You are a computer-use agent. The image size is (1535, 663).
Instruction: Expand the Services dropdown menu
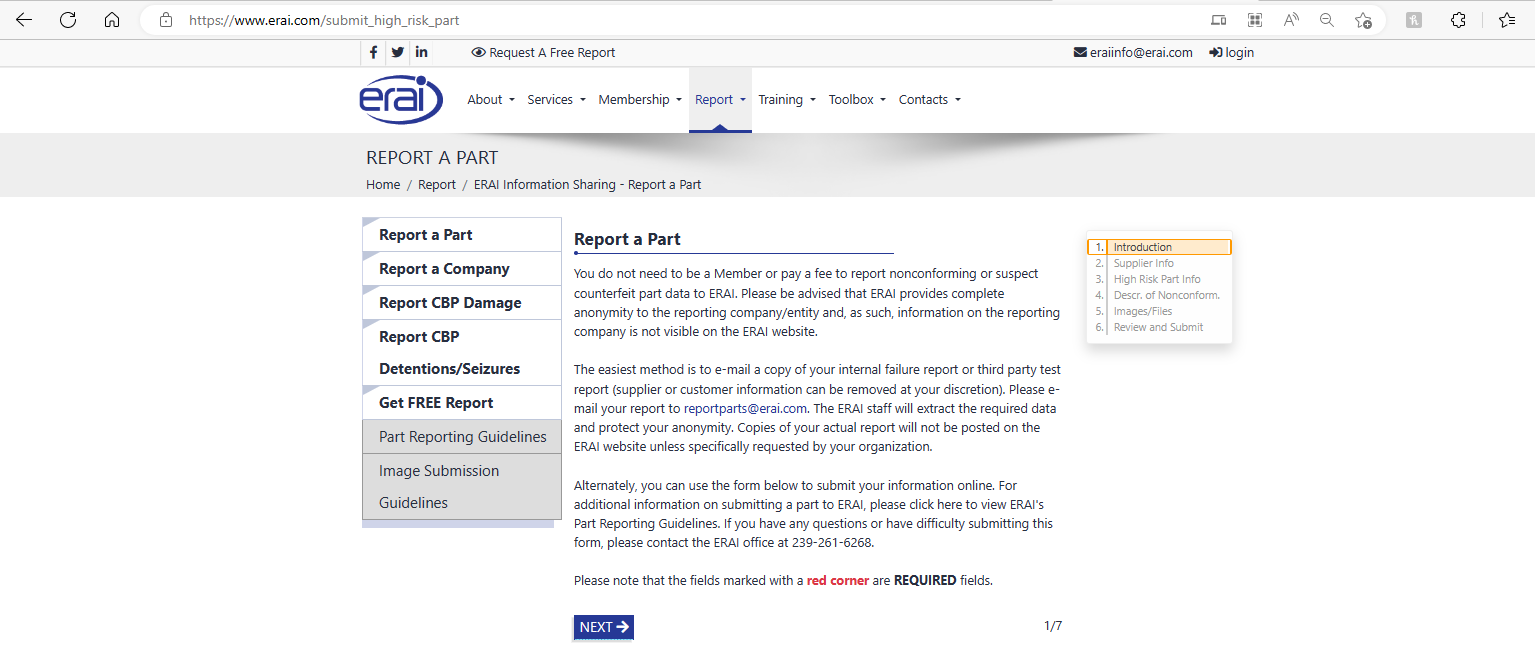click(556, 100)
